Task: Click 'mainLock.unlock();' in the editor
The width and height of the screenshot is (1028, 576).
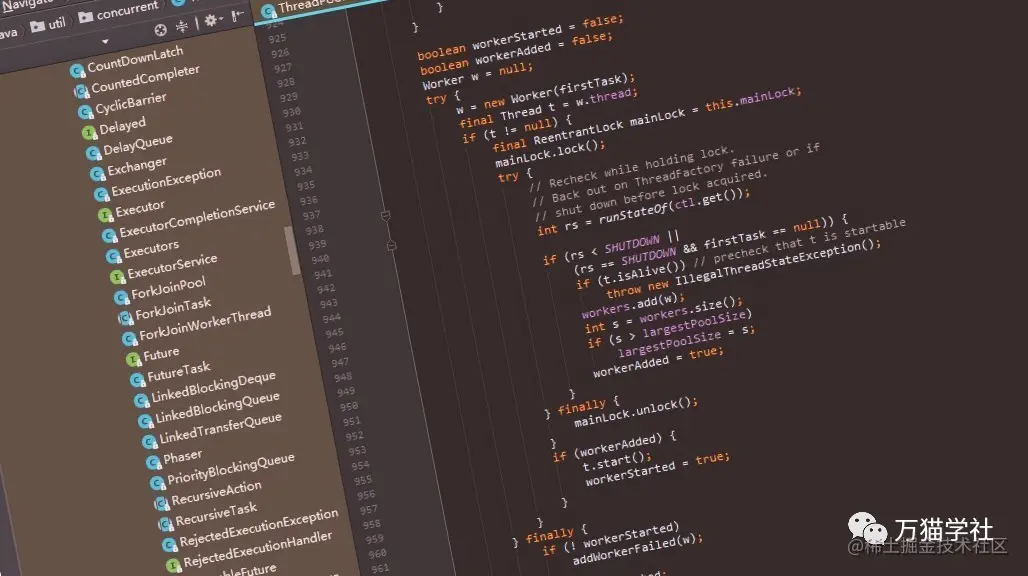Action: point(635,412)
